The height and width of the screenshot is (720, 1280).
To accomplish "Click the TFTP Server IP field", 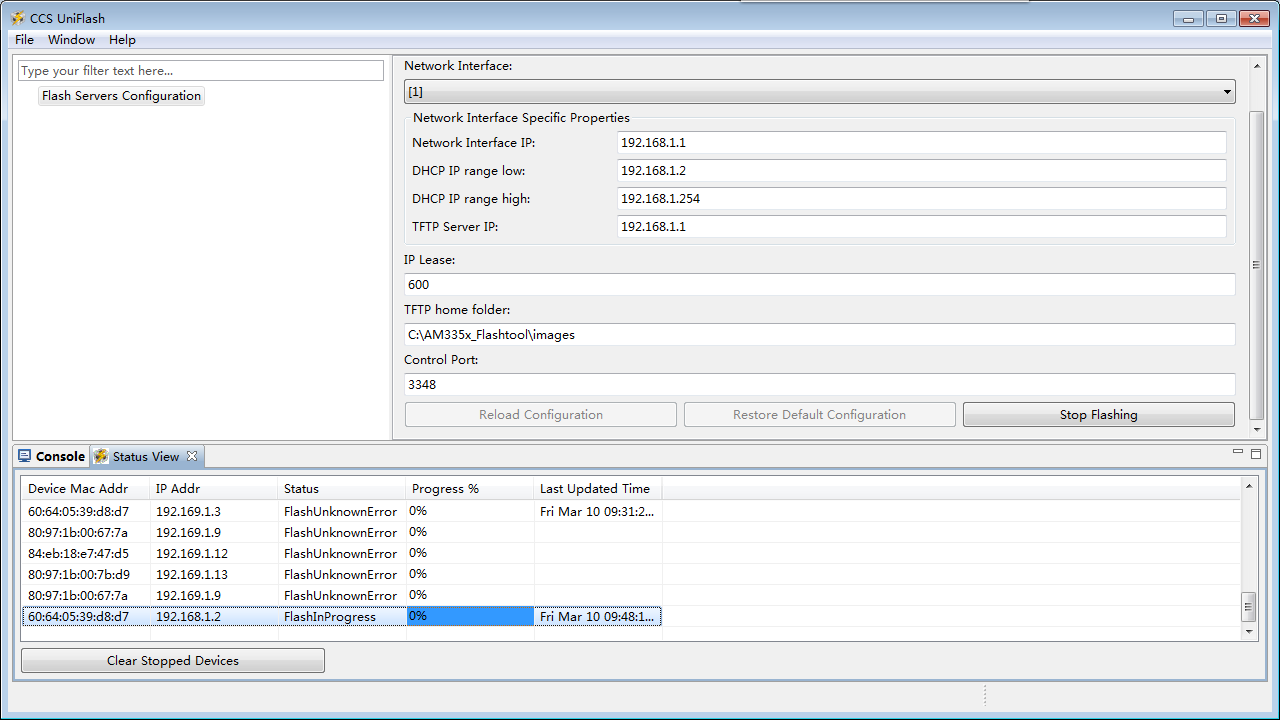I will pyautogui.click(x=922, y=227).
